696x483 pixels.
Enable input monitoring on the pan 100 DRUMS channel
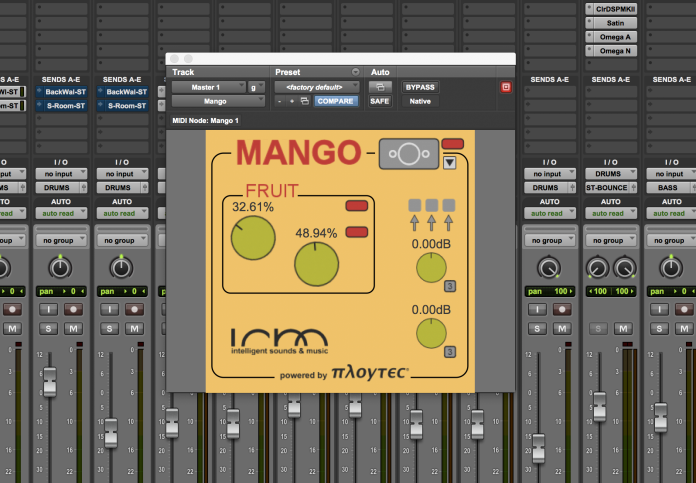[537, 309]
